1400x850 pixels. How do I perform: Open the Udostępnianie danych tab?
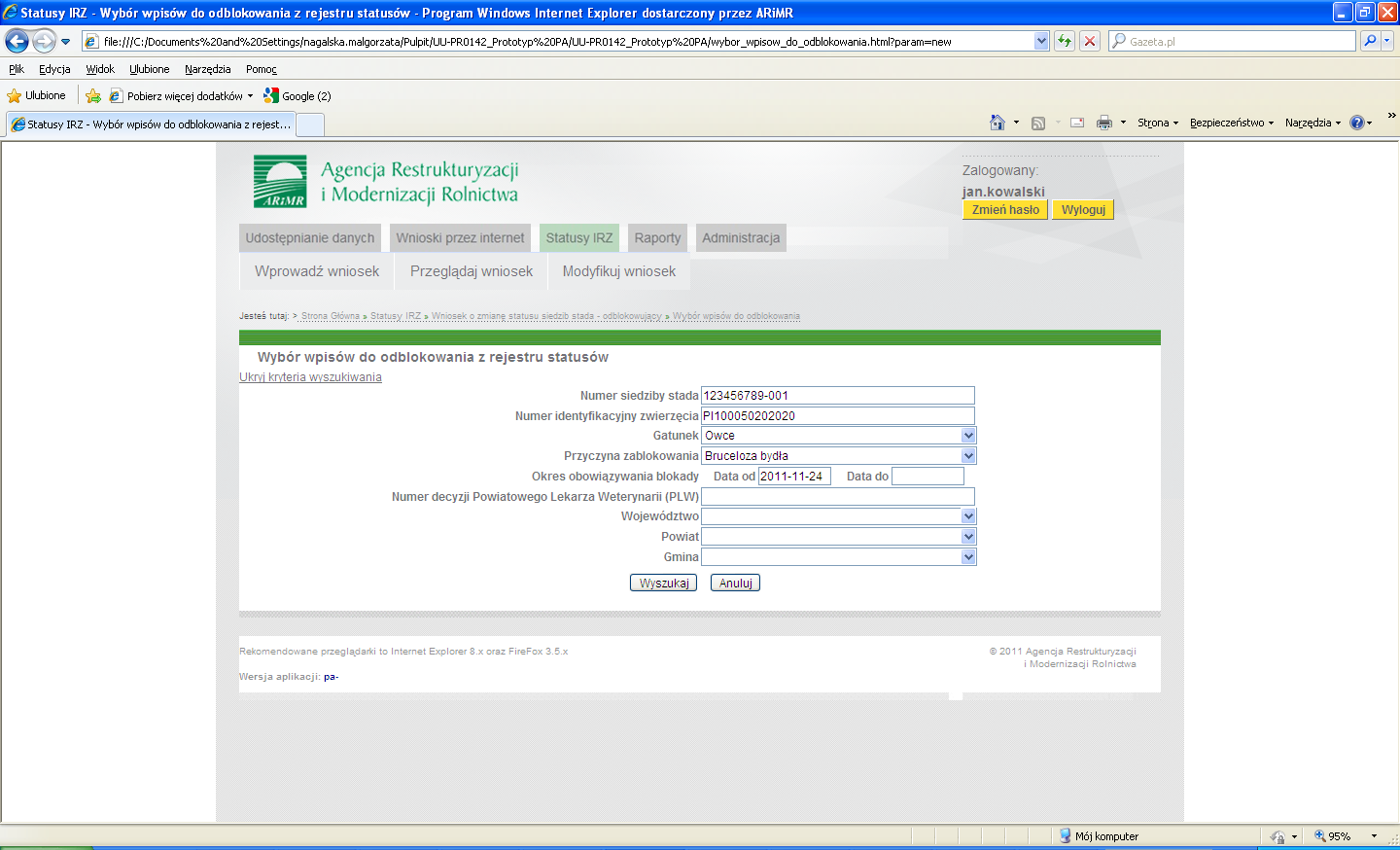coord(310,238)
